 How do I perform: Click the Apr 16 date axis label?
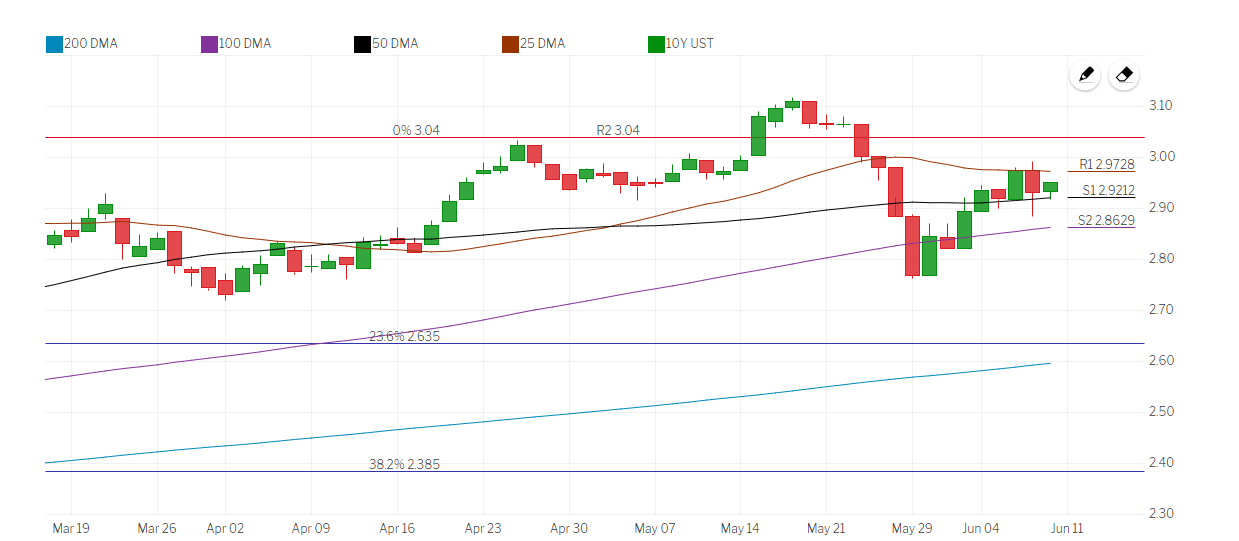[x=397, y=527]
